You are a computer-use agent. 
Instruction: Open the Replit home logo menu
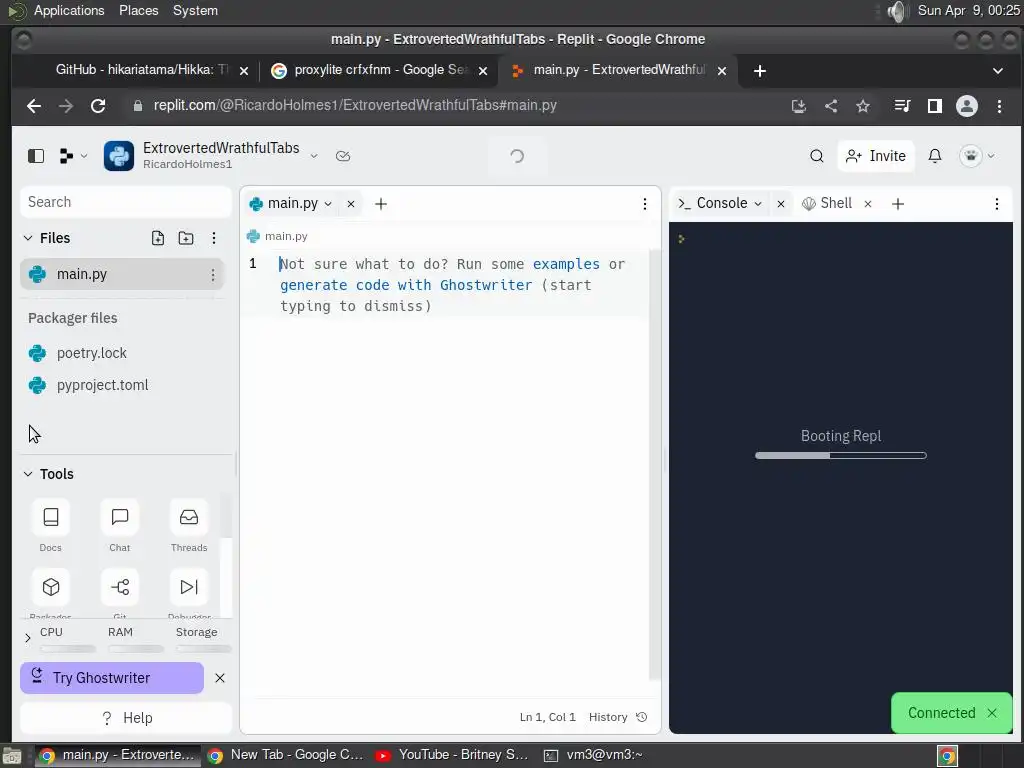coord(72,156)
